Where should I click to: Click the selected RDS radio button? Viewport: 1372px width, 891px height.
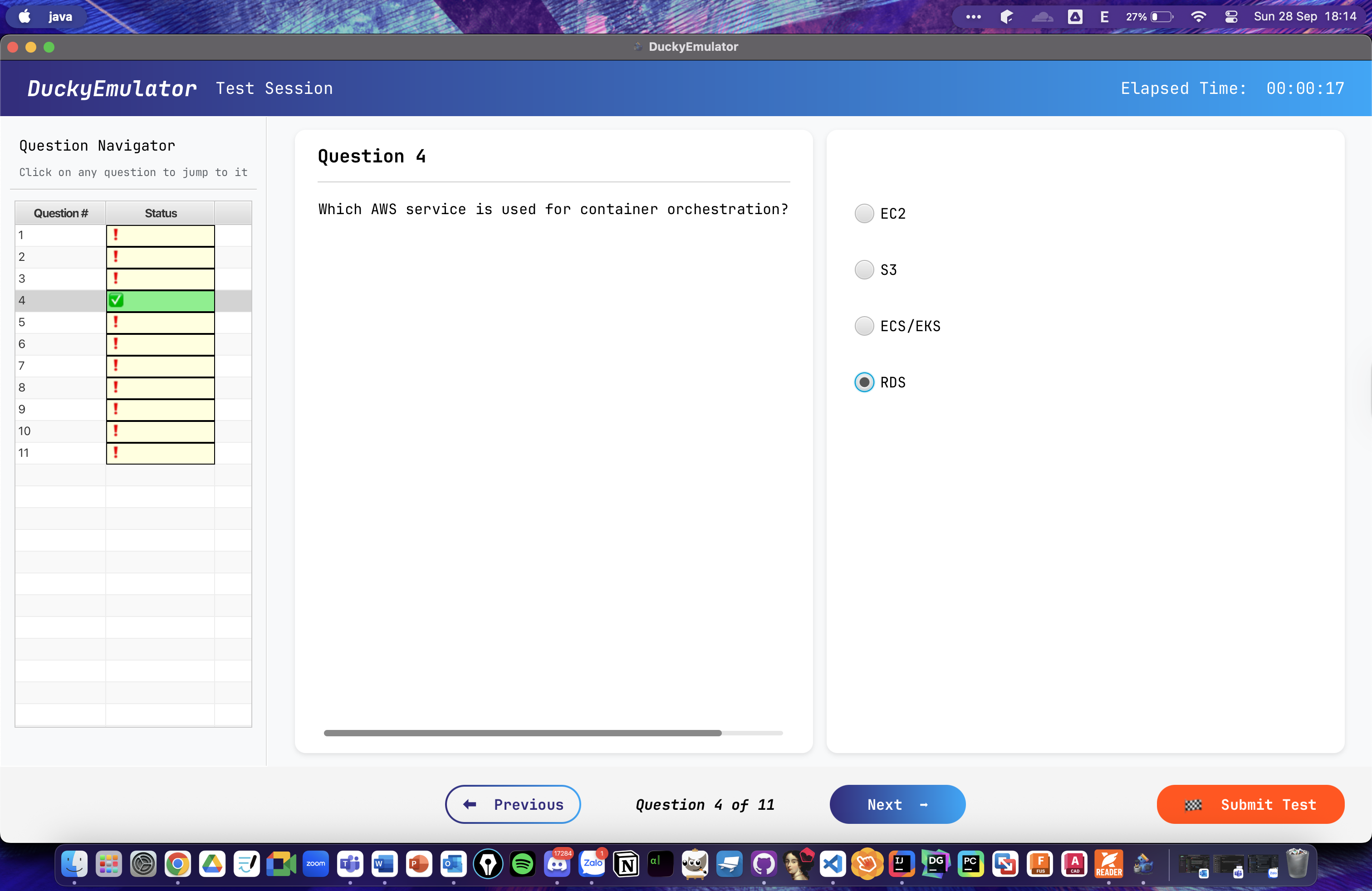[863, 382]
